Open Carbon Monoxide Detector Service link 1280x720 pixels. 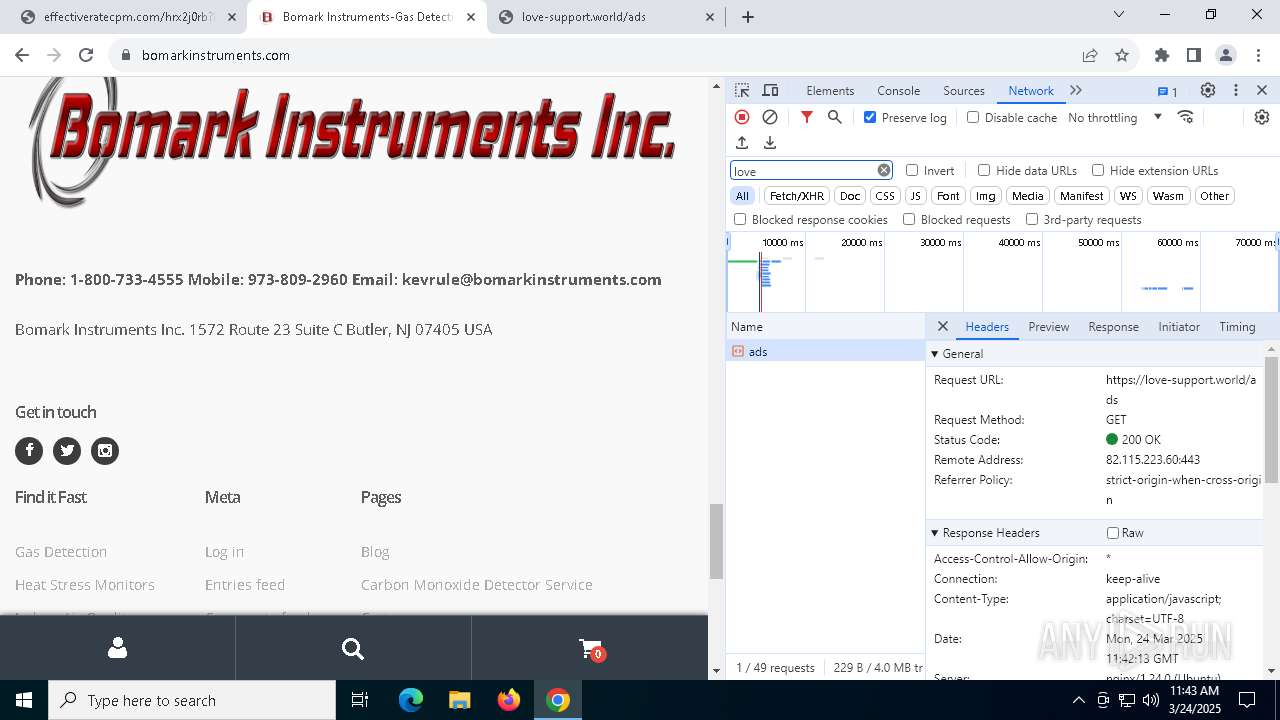coord(477,585)
